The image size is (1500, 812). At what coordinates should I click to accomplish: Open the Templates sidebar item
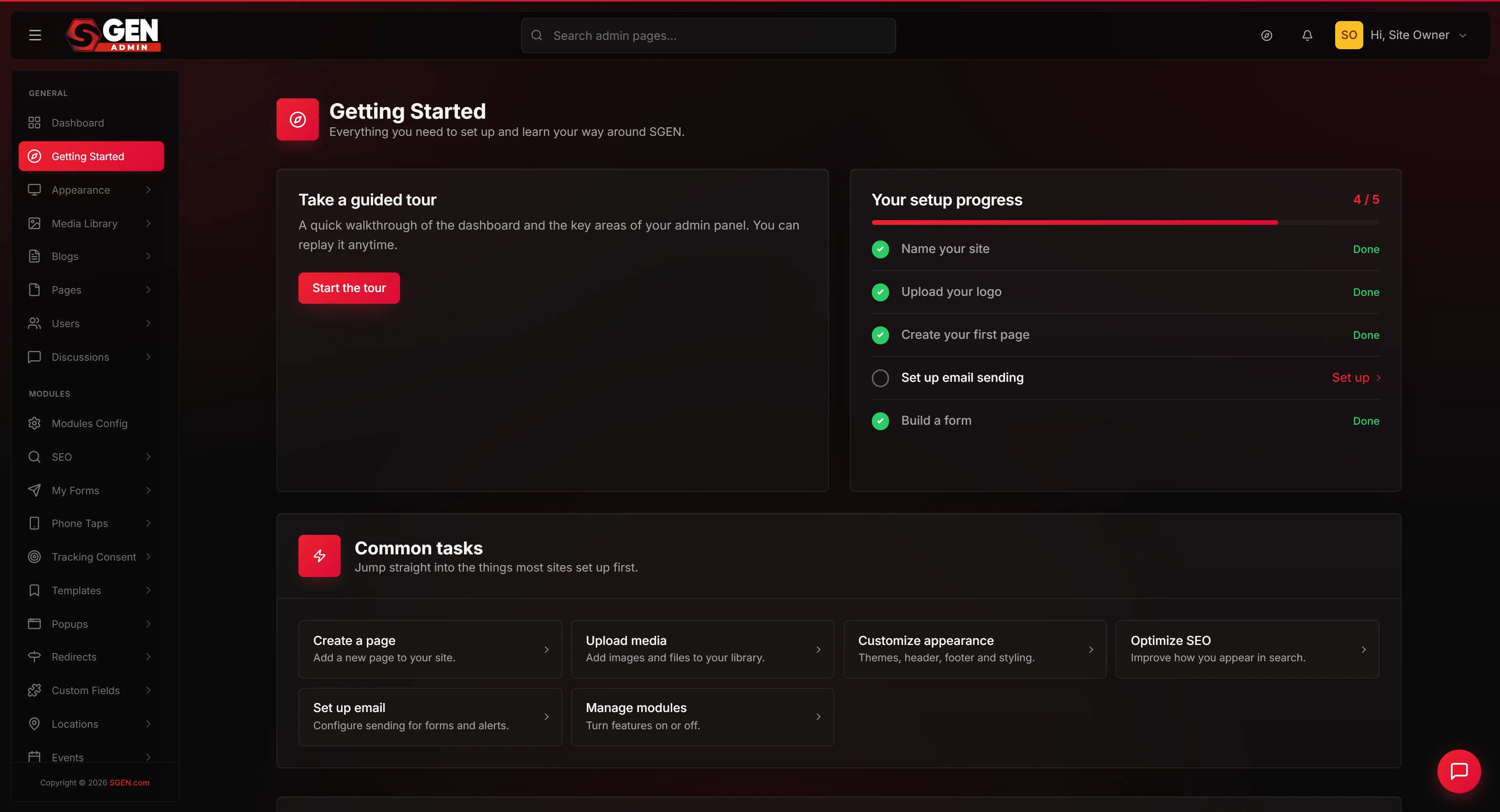(x=91, y=590)
